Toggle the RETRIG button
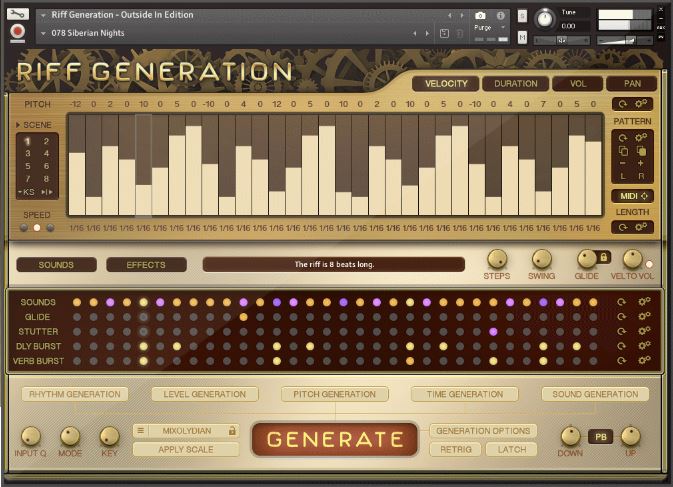Image resolution: width=673 pixels, height=487 pixels. (456, 449)
